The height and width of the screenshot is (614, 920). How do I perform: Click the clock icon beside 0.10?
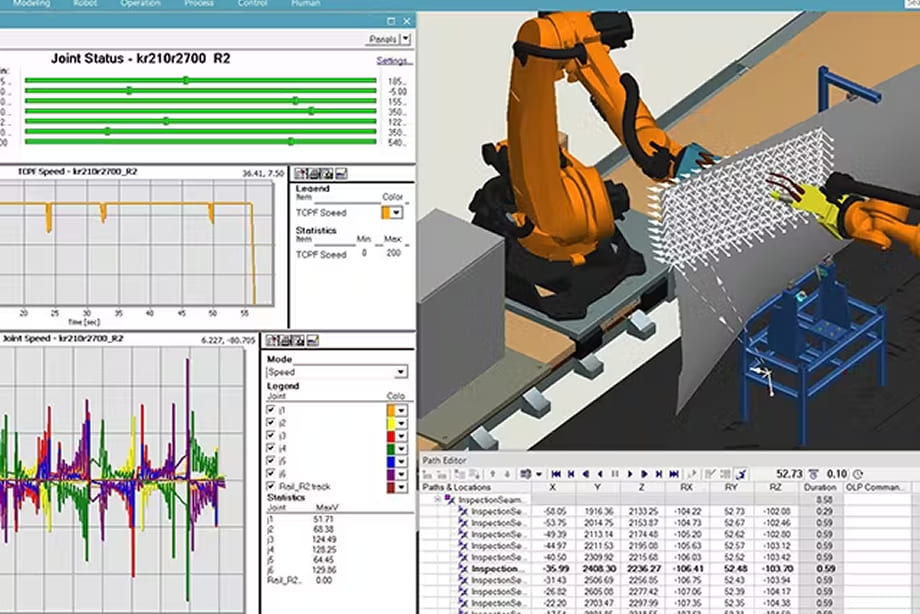857,474
